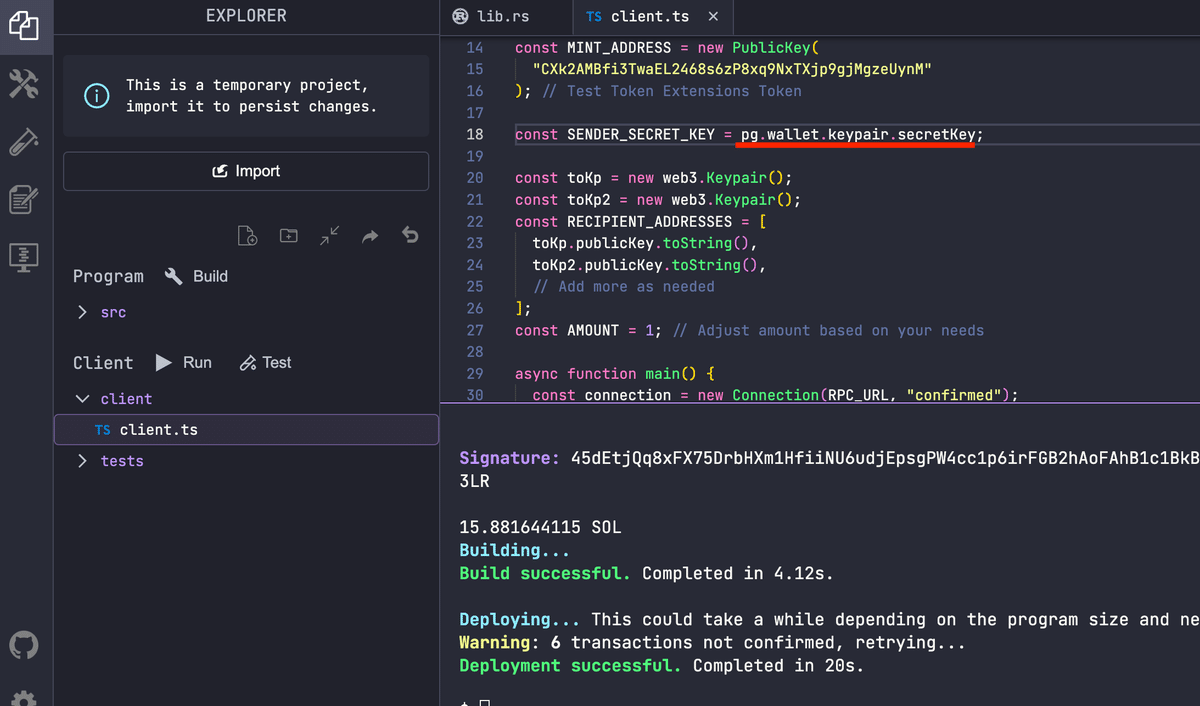Screen dimensions: 1200x706
Task: Click the EXPLORER panel title
Action: 246,15
